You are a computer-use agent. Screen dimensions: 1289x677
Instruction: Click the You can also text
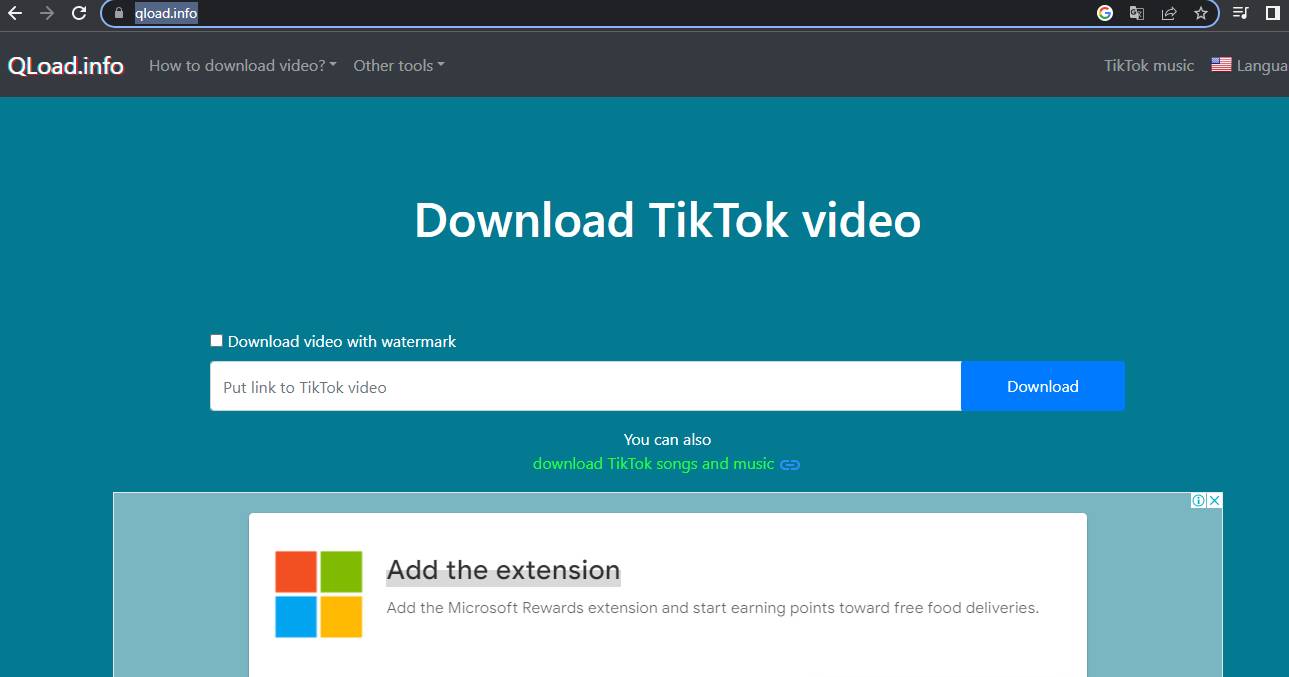668,440
